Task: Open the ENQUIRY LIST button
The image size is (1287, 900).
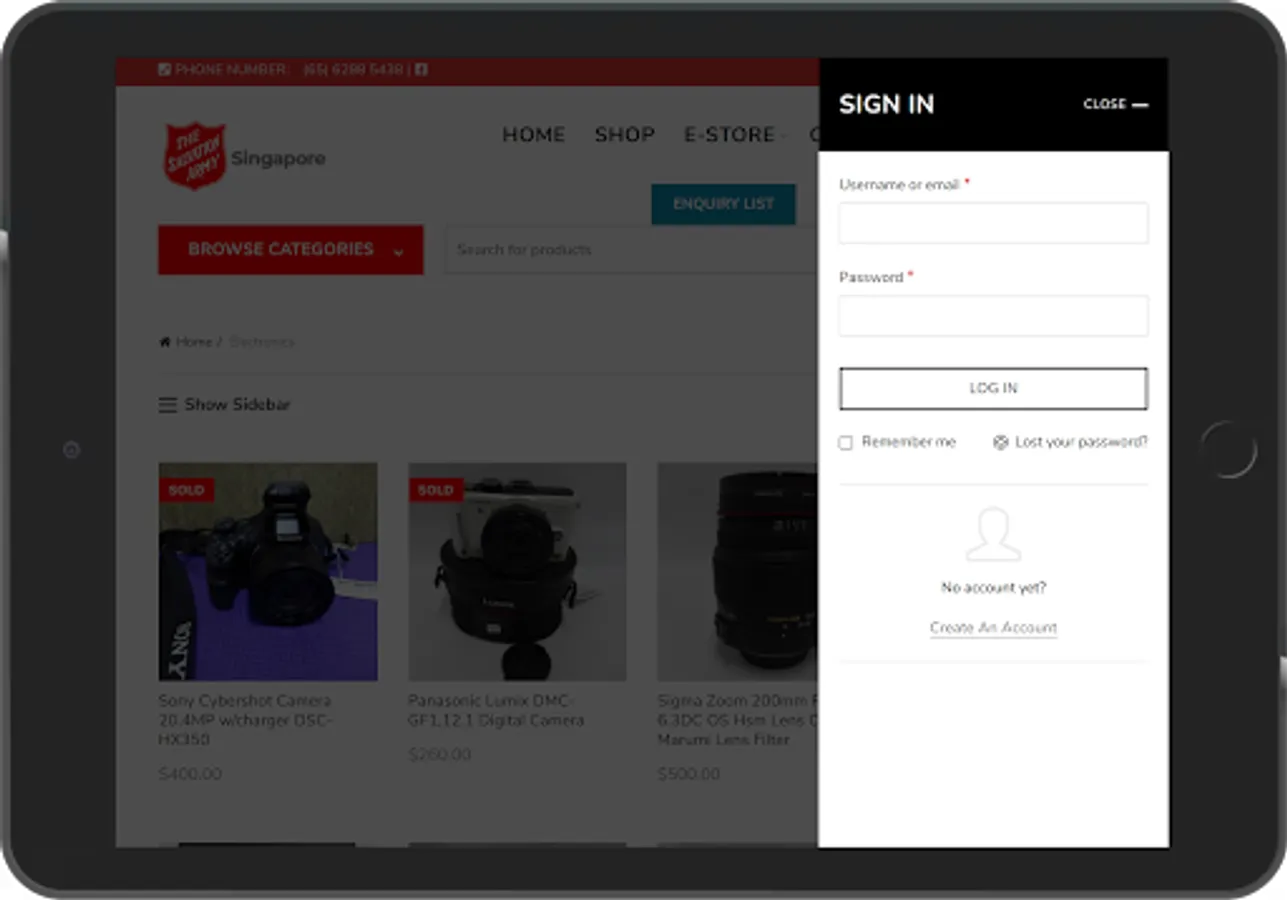Action: (x=724, y=204)
